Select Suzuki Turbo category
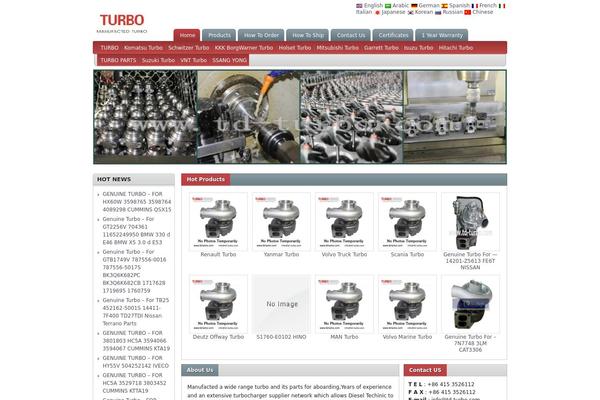This screenshot has height=400, width=600. [x=158, y=60]
